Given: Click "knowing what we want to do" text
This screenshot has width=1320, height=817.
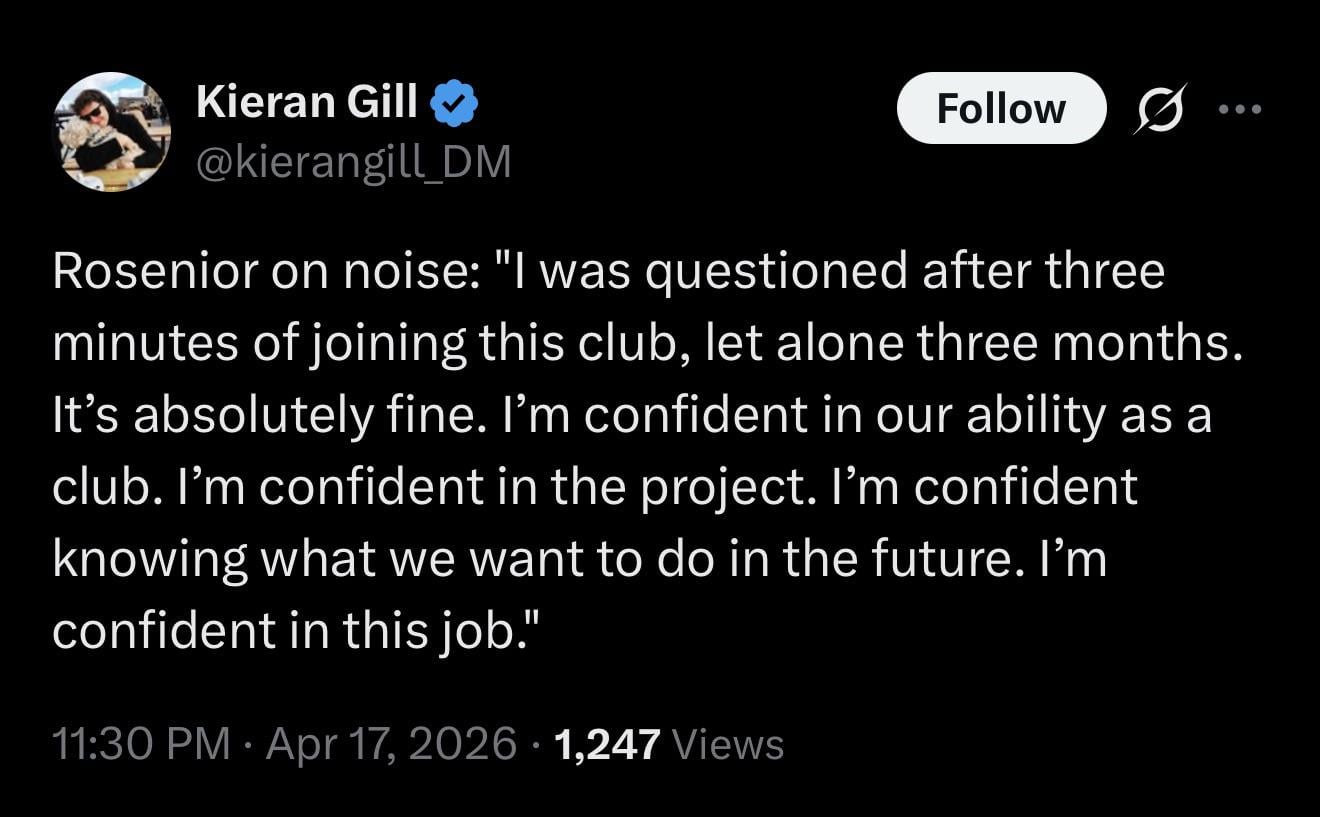Looking at the screenshot, I should [349, 560].
